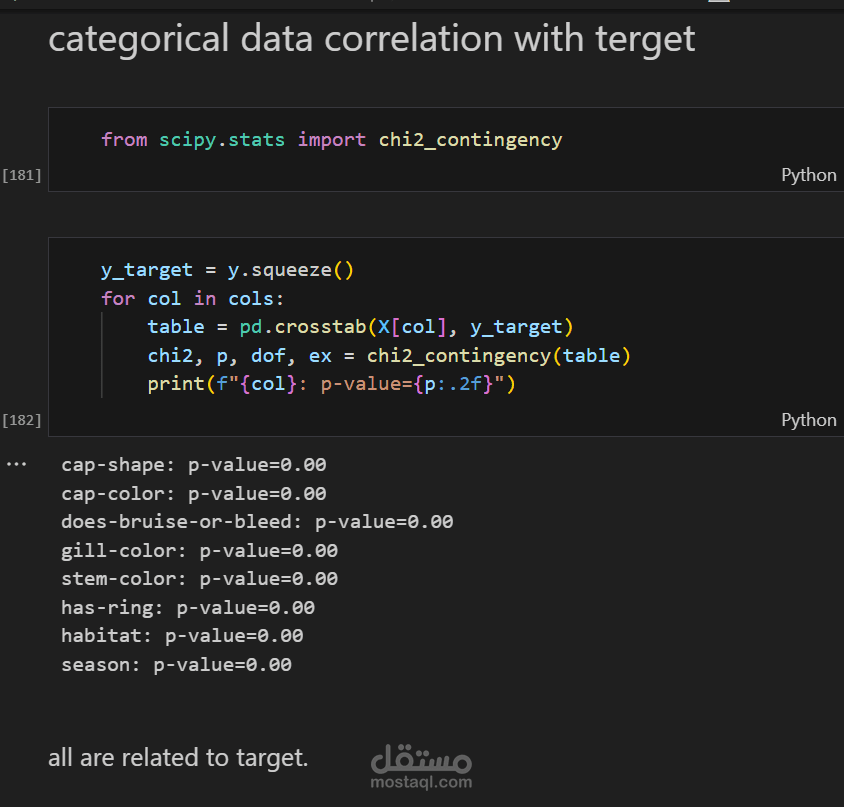Image resolution: width=844 pixels, height=807 pixels.
Task: Click the cap-shape p-value output line
Action: tap(194, 465)
